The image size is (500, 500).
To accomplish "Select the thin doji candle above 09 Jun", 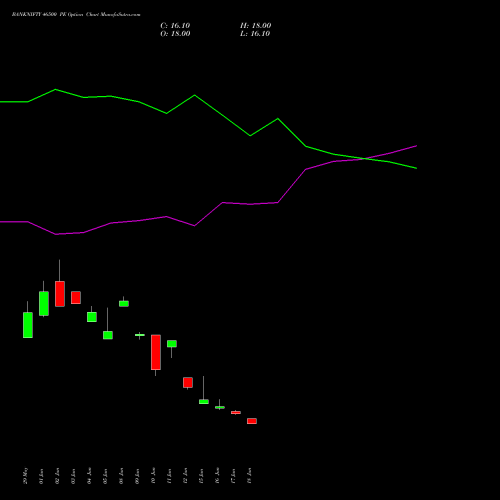I will click(140, 335).
